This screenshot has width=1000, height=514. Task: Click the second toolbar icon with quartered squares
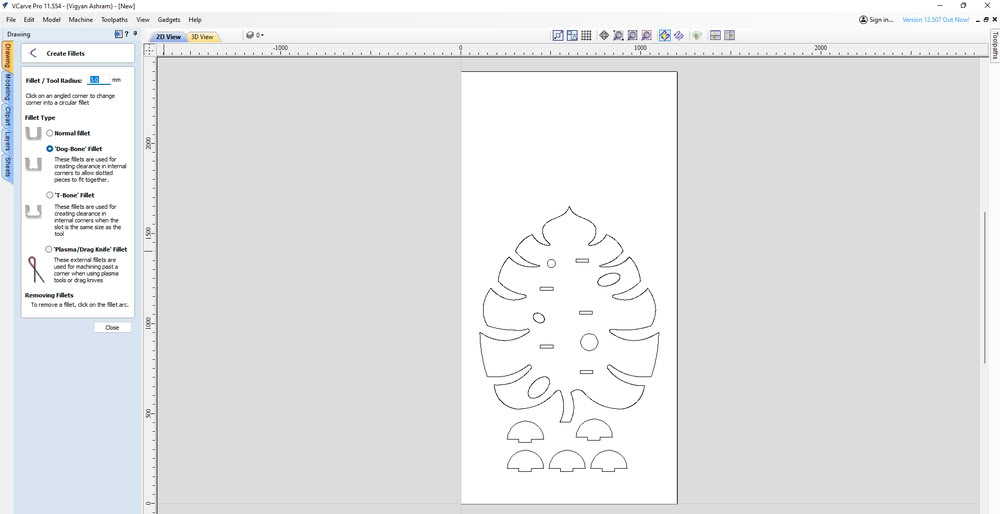572,36
